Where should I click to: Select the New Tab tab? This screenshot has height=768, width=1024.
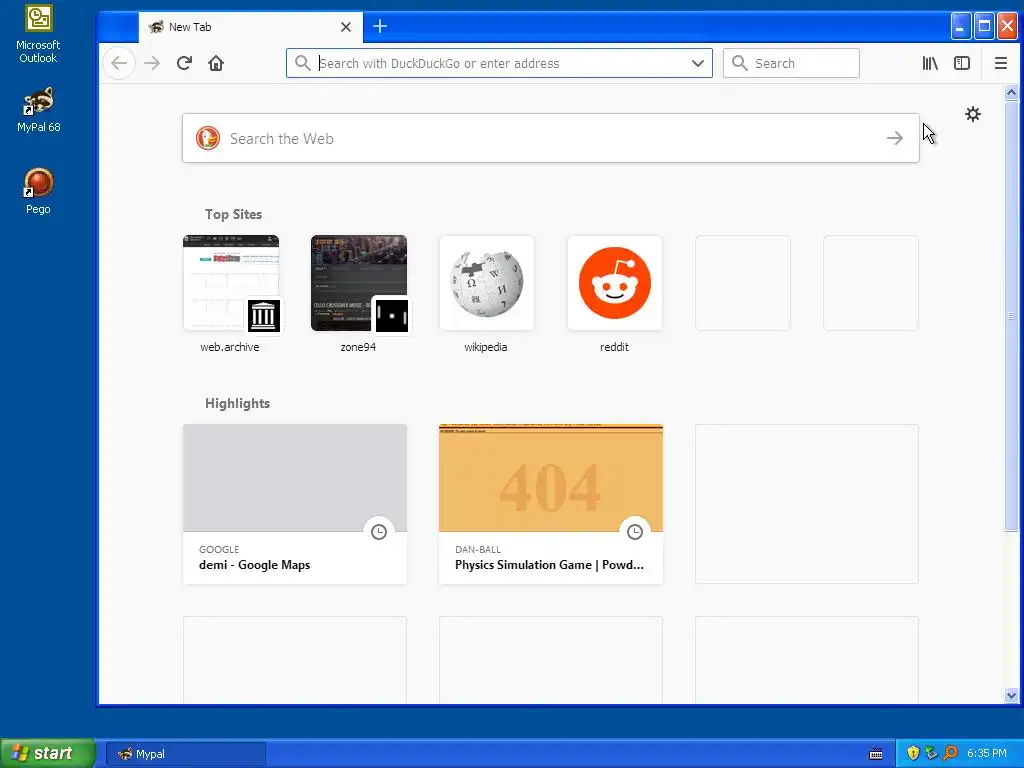251,27
